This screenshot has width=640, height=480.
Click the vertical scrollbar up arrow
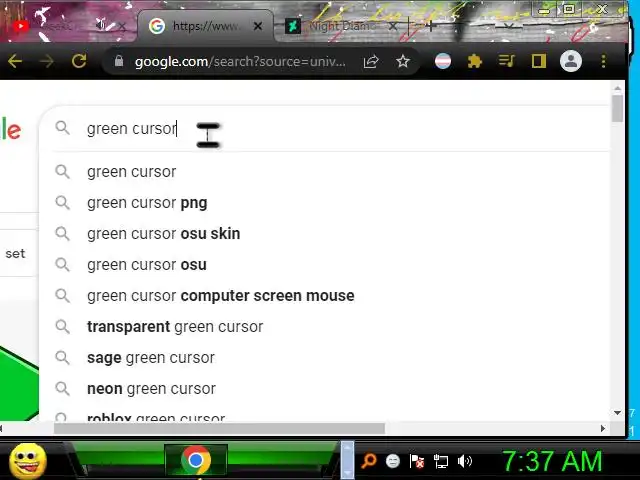[x=617, y=88]
